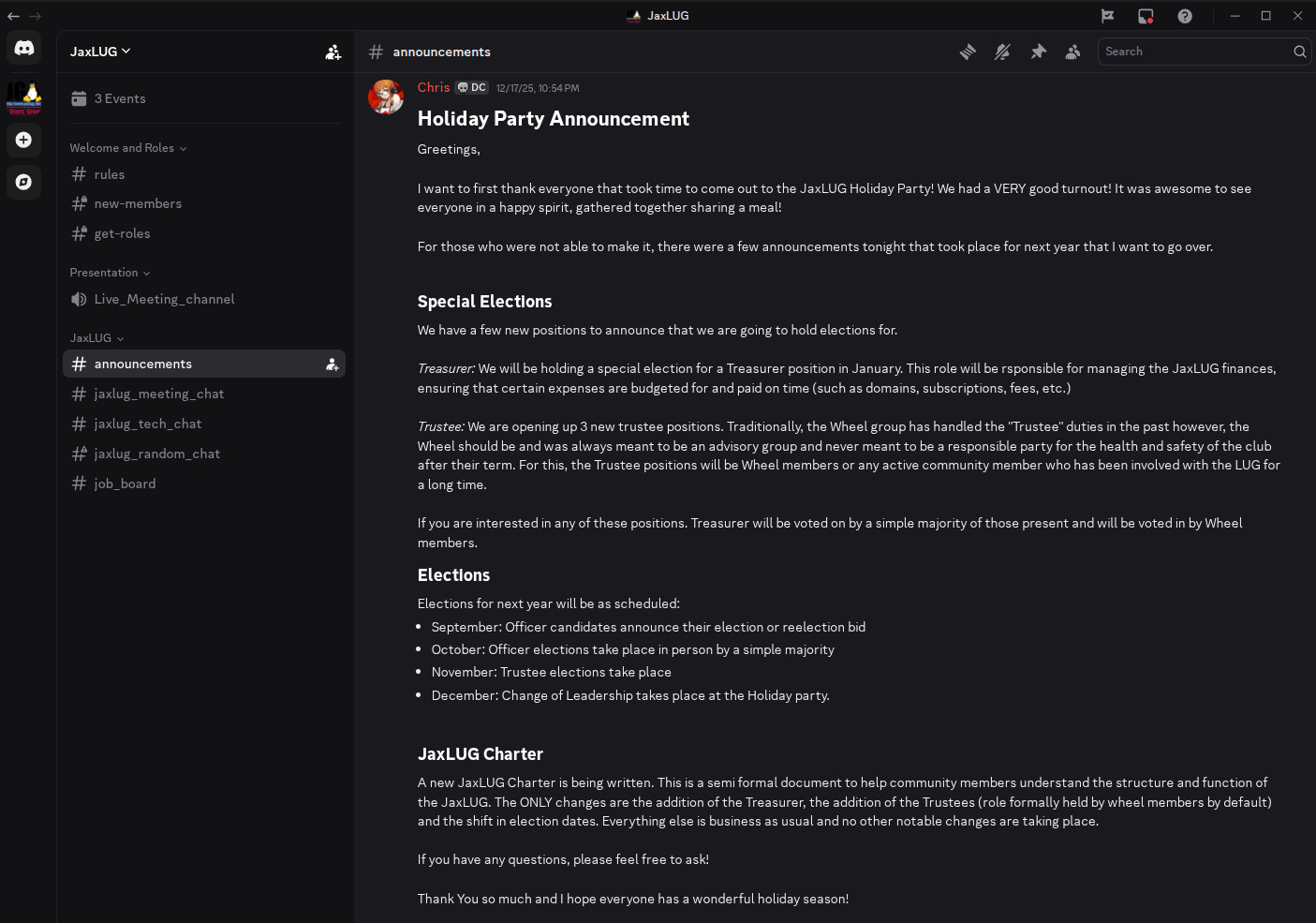Collapse the Presentation category
Image resolution: width=1316 pixels, height=923 pixels.
pyautogui.click(x=110, y=273)
